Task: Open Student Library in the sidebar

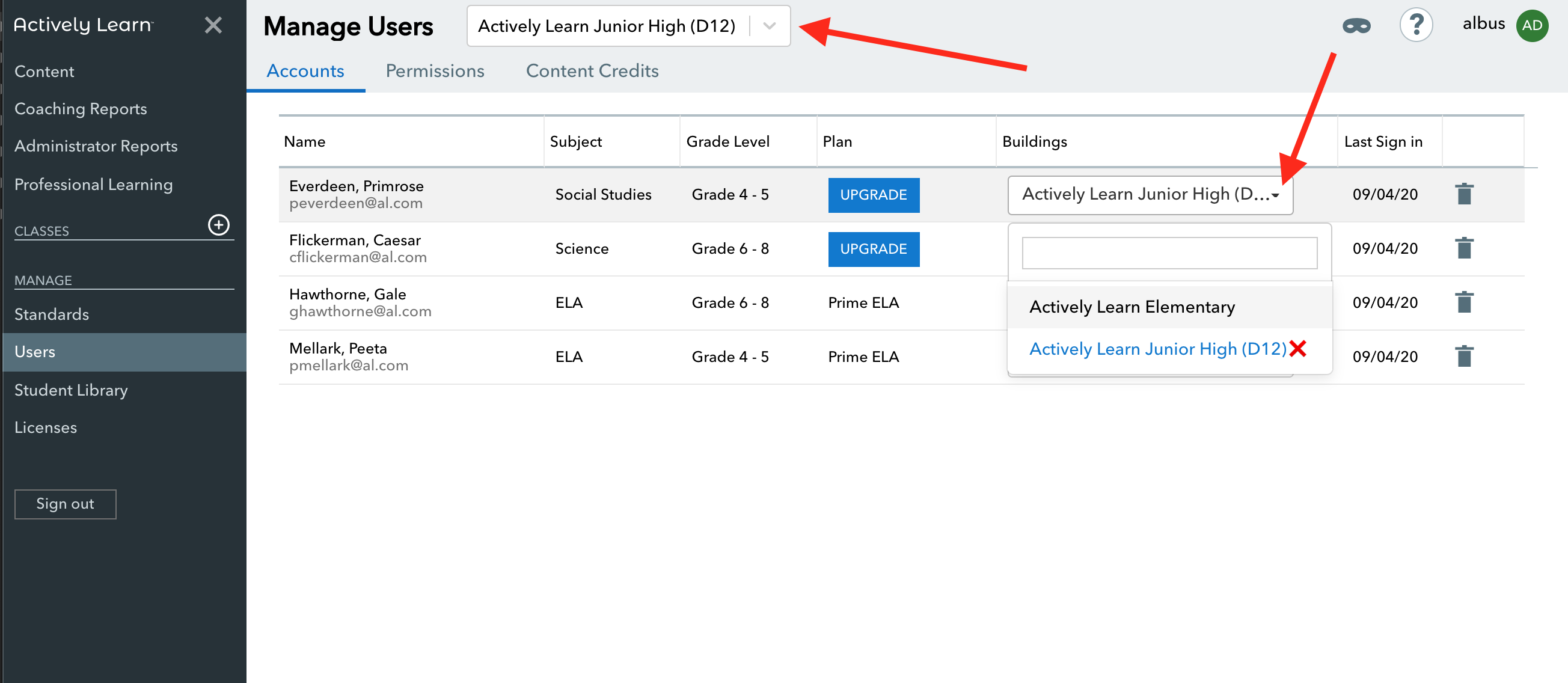Action: pos(70,390)
